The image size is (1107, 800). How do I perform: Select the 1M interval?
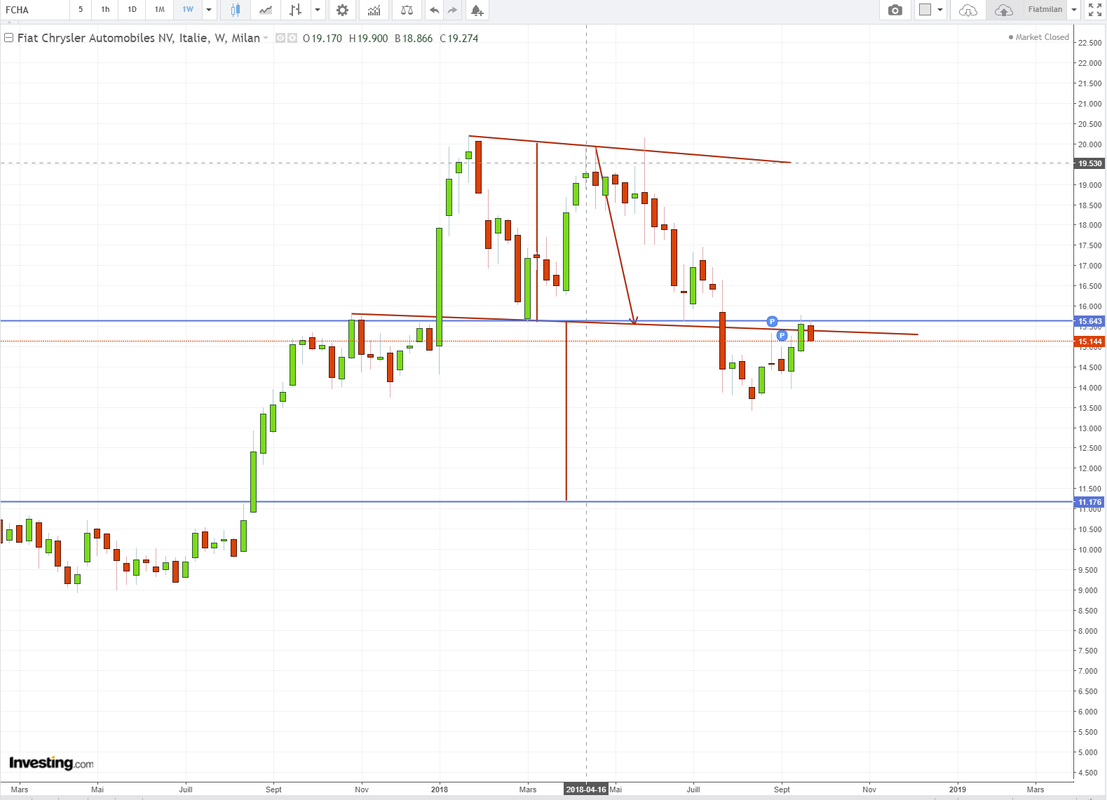160,10
